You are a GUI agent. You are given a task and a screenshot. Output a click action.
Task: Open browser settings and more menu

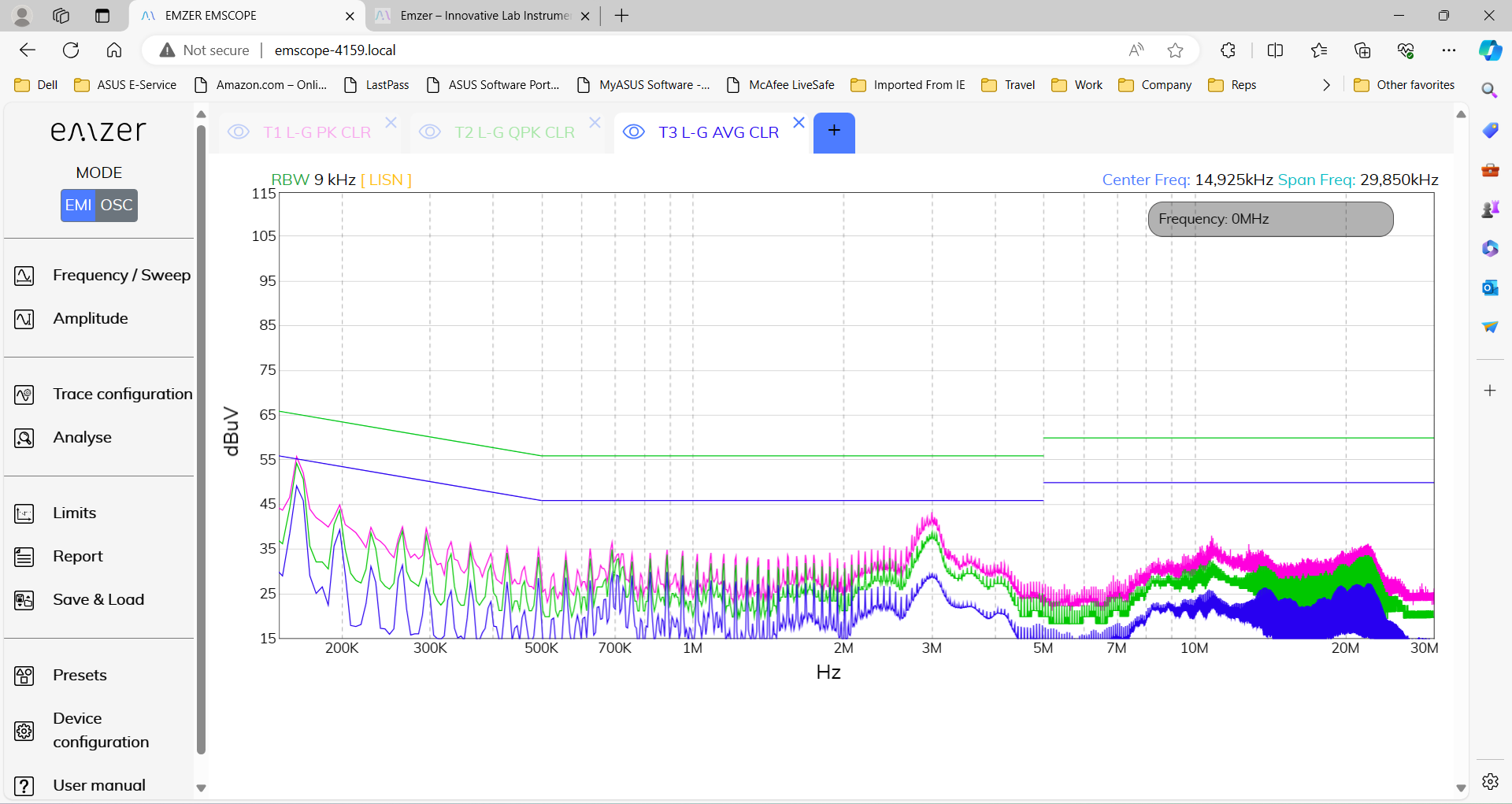[1449, 50]
